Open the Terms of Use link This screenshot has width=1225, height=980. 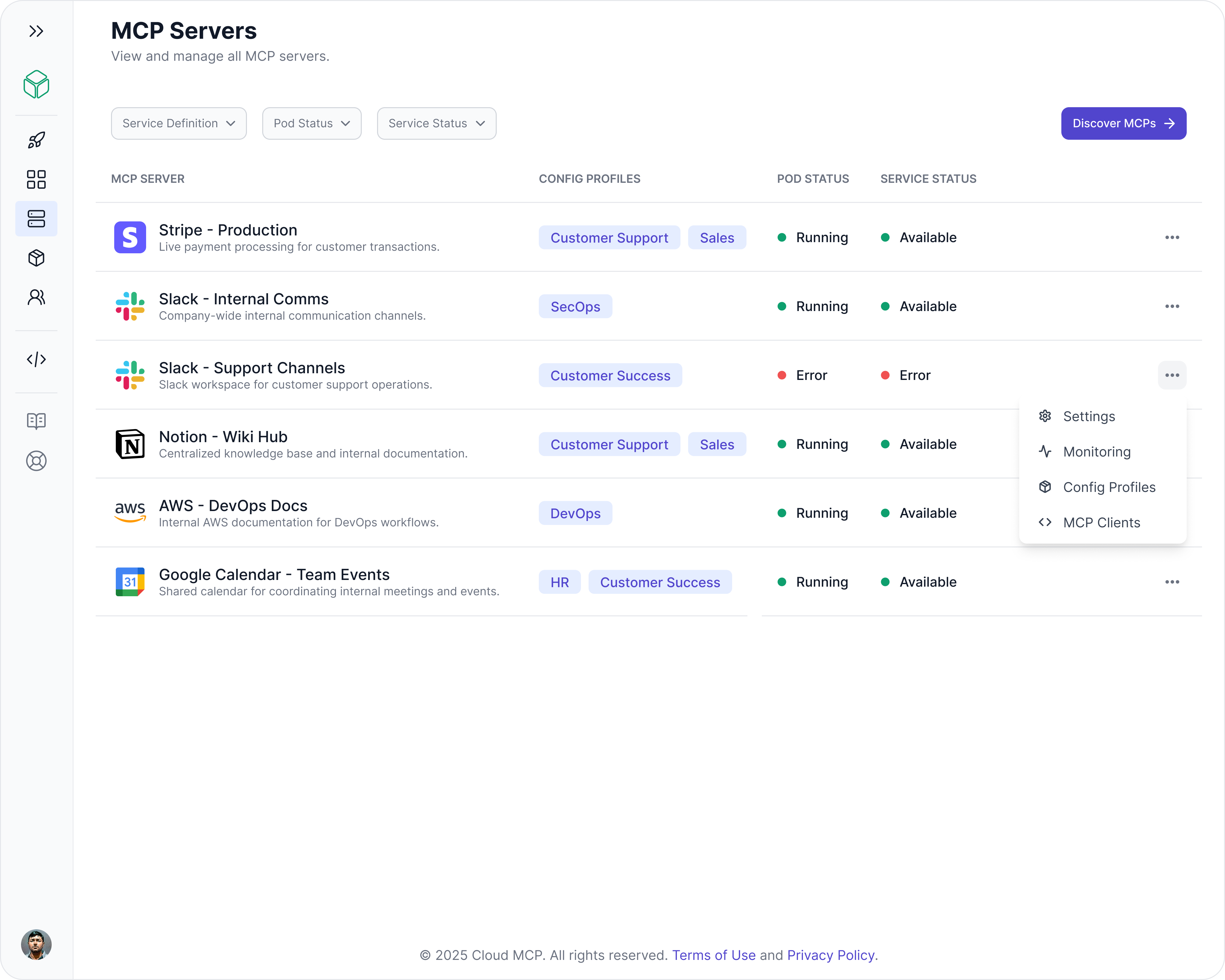pyautogui.click(x=714, y=955)
